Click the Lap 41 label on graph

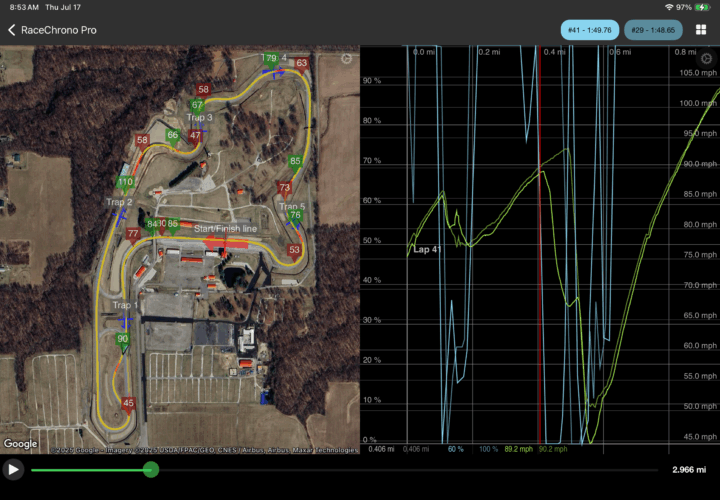[x=426, y=248]
